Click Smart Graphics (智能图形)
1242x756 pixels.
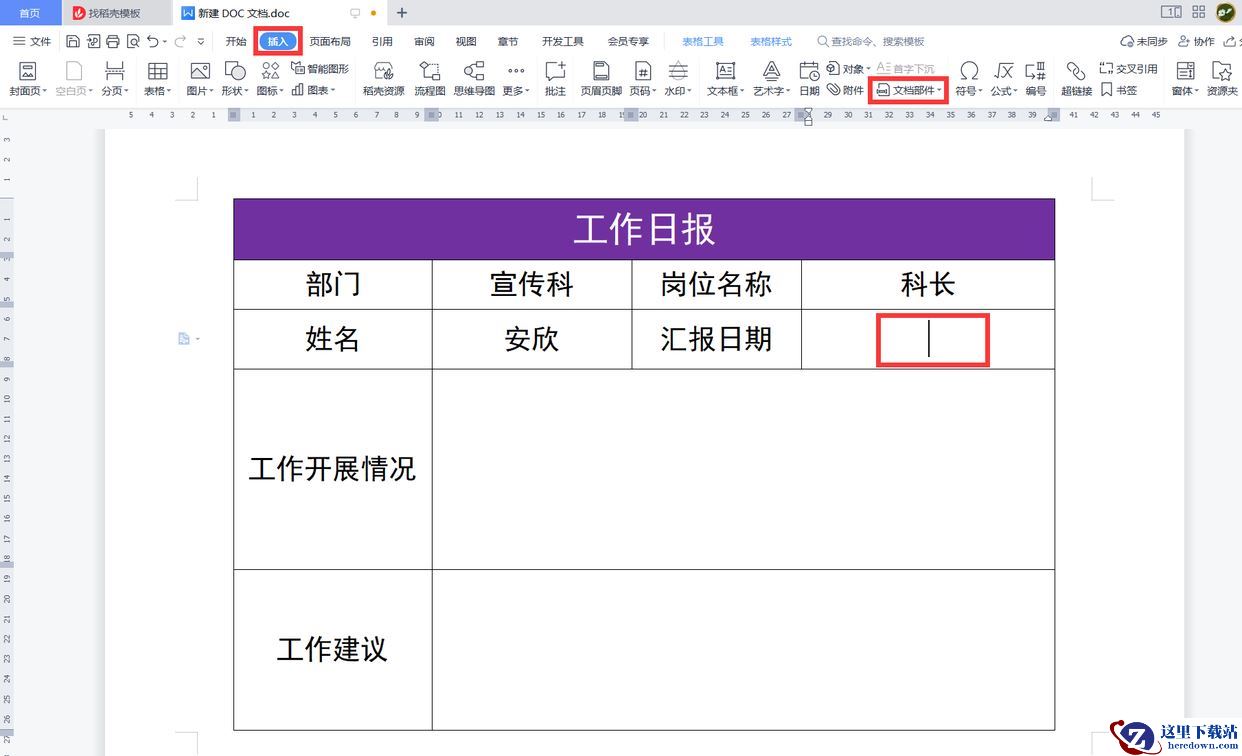(320, 69)
